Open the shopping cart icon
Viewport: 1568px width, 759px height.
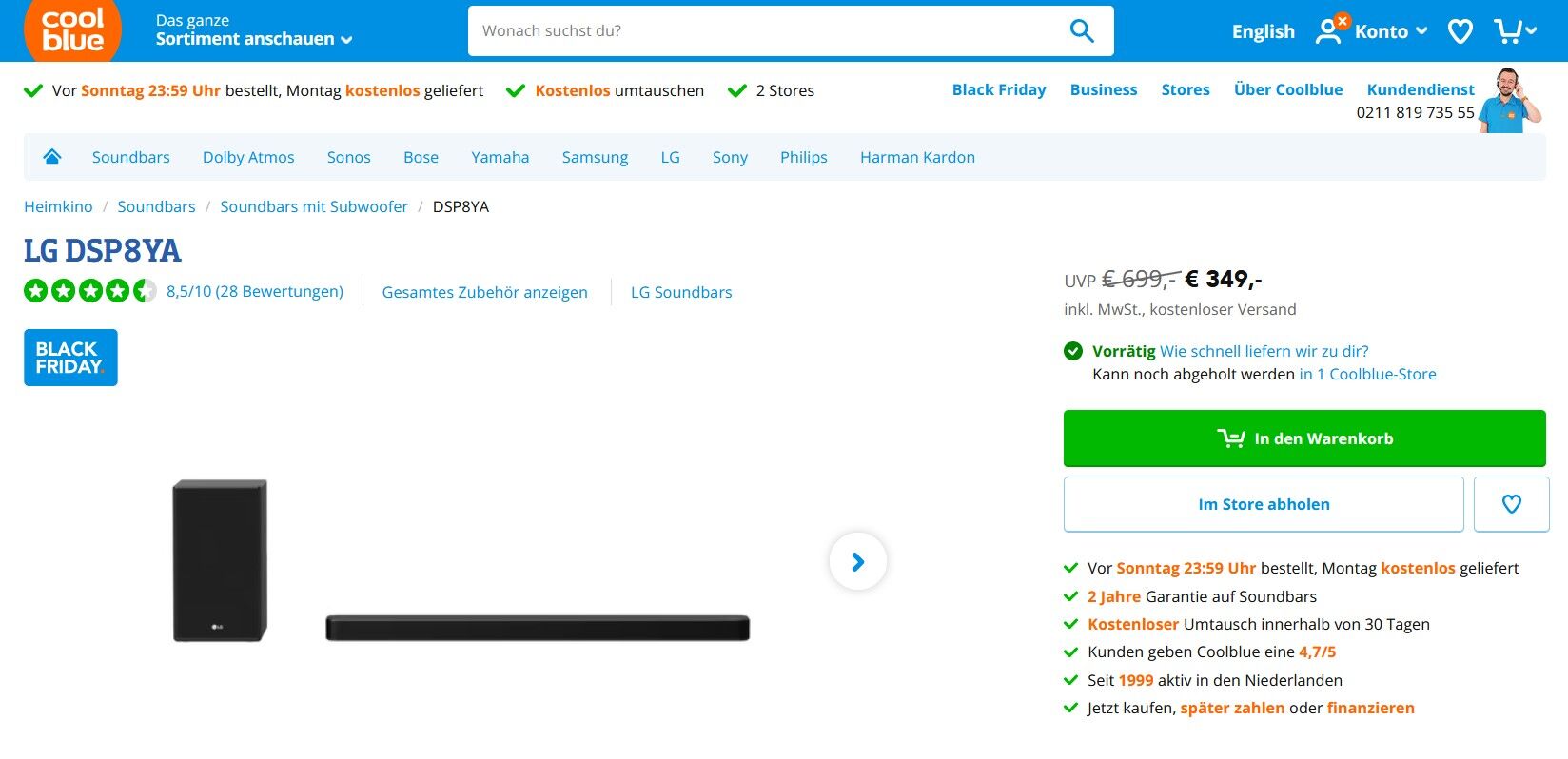1507,30
